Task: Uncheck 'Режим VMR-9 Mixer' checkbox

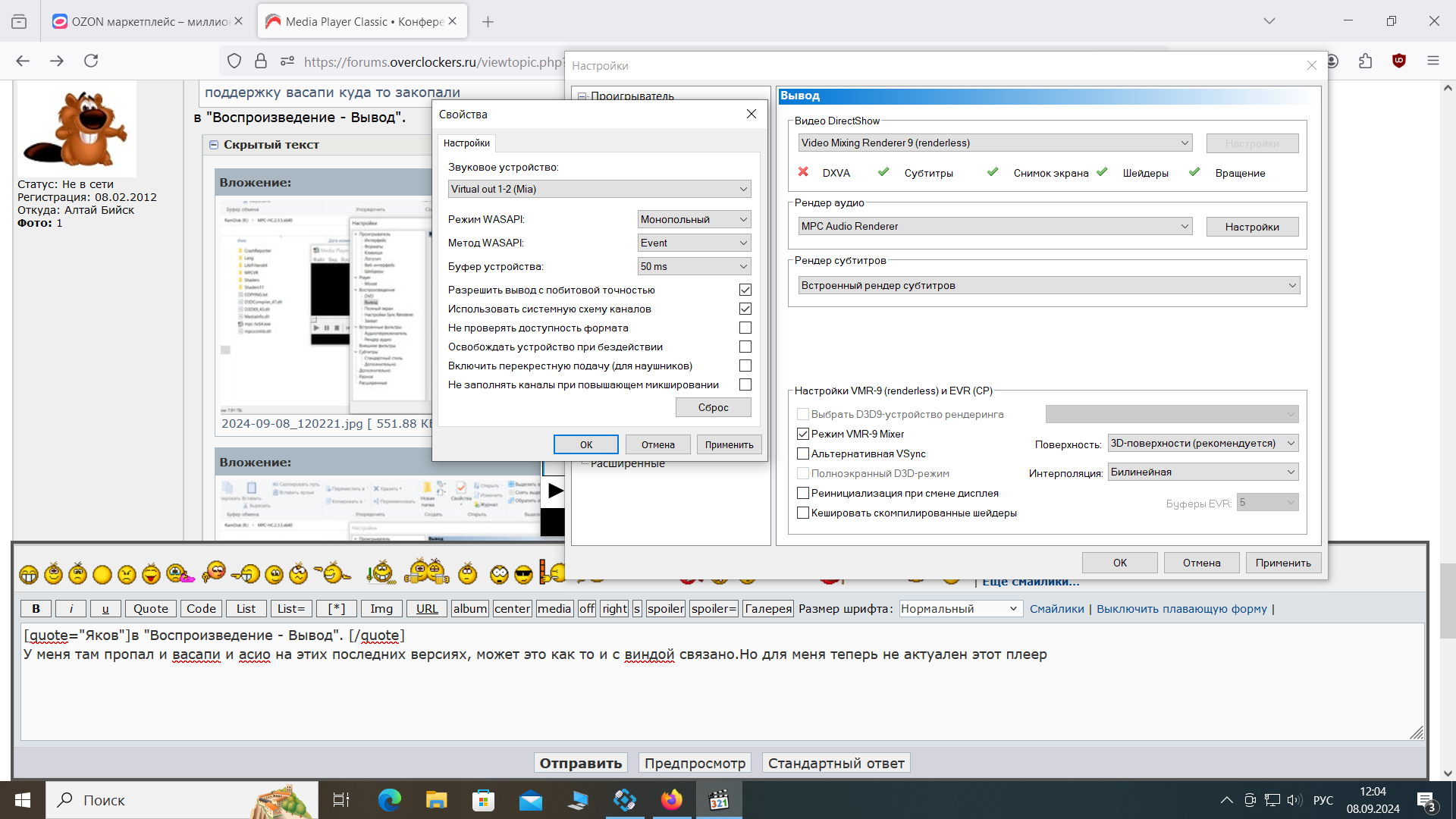Action: pyautogui.click(x=803, y=434)
